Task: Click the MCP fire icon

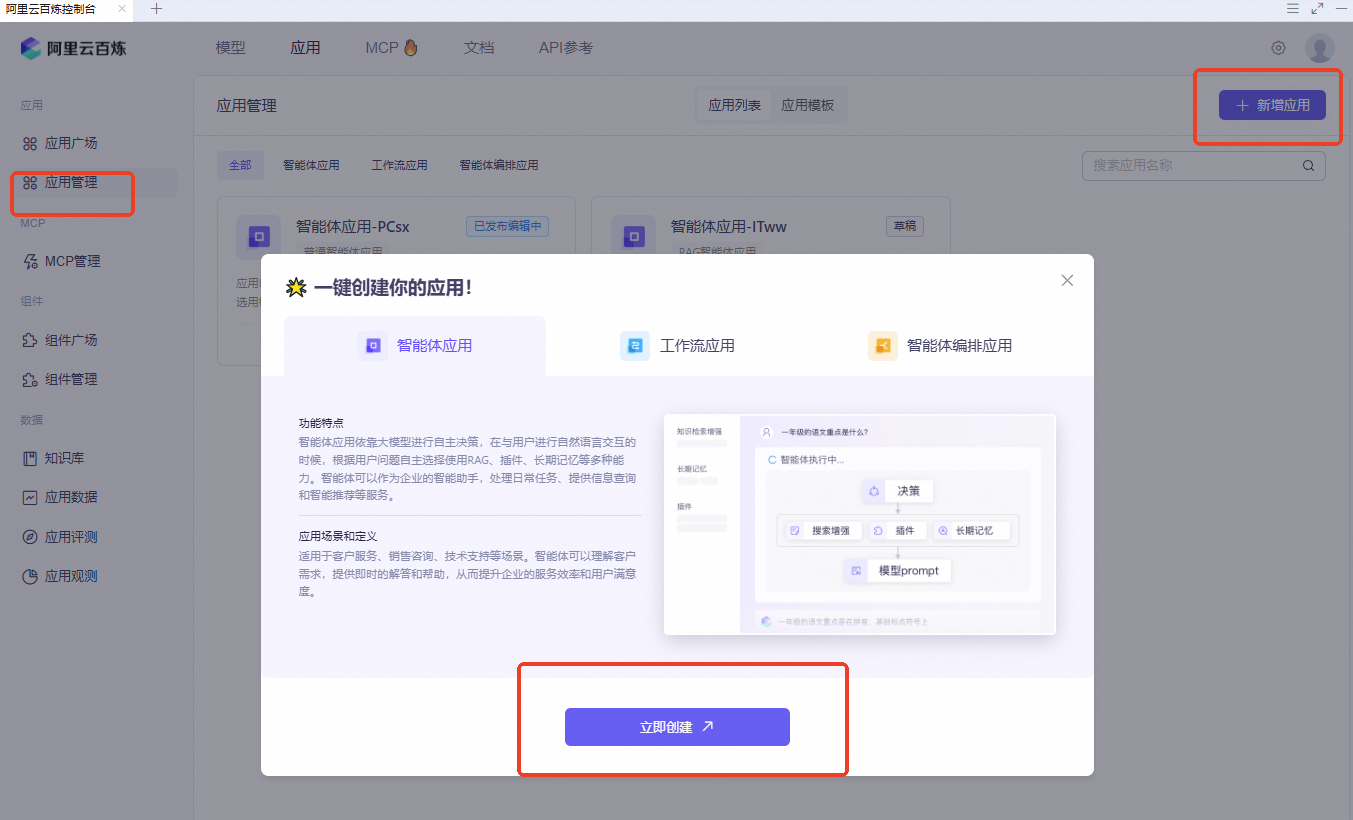Action: [411, 48]
